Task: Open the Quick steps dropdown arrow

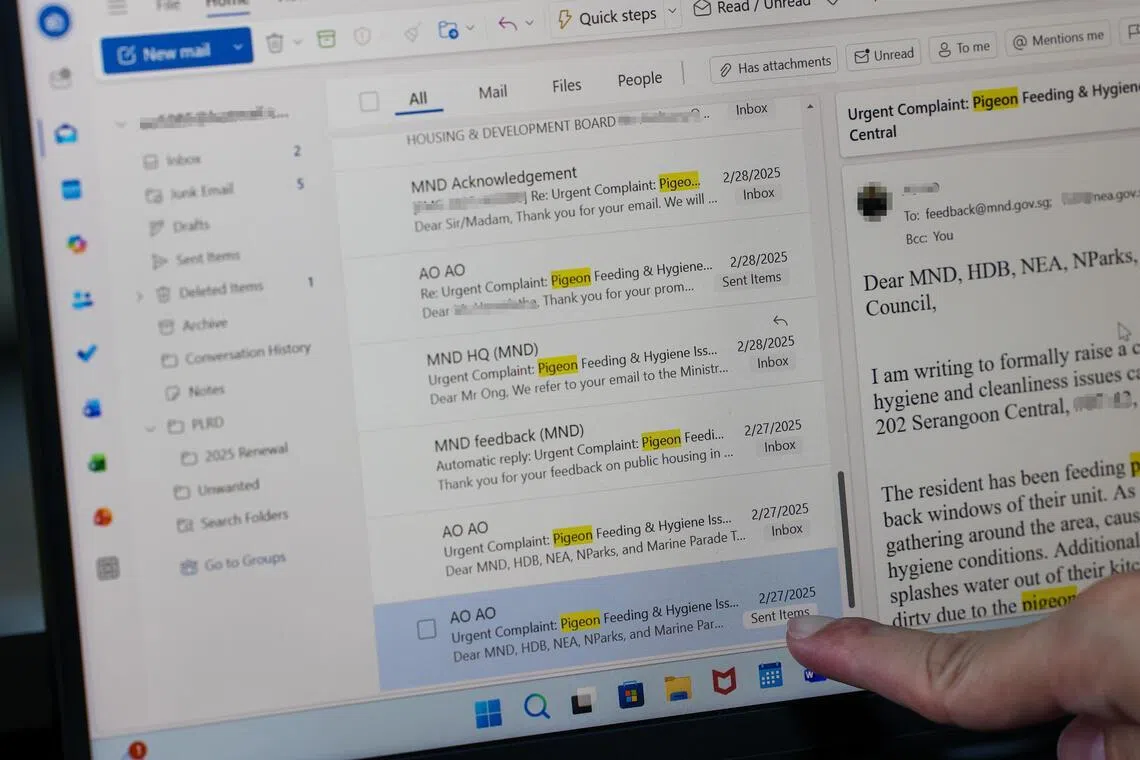Action: tap(672, 12)
